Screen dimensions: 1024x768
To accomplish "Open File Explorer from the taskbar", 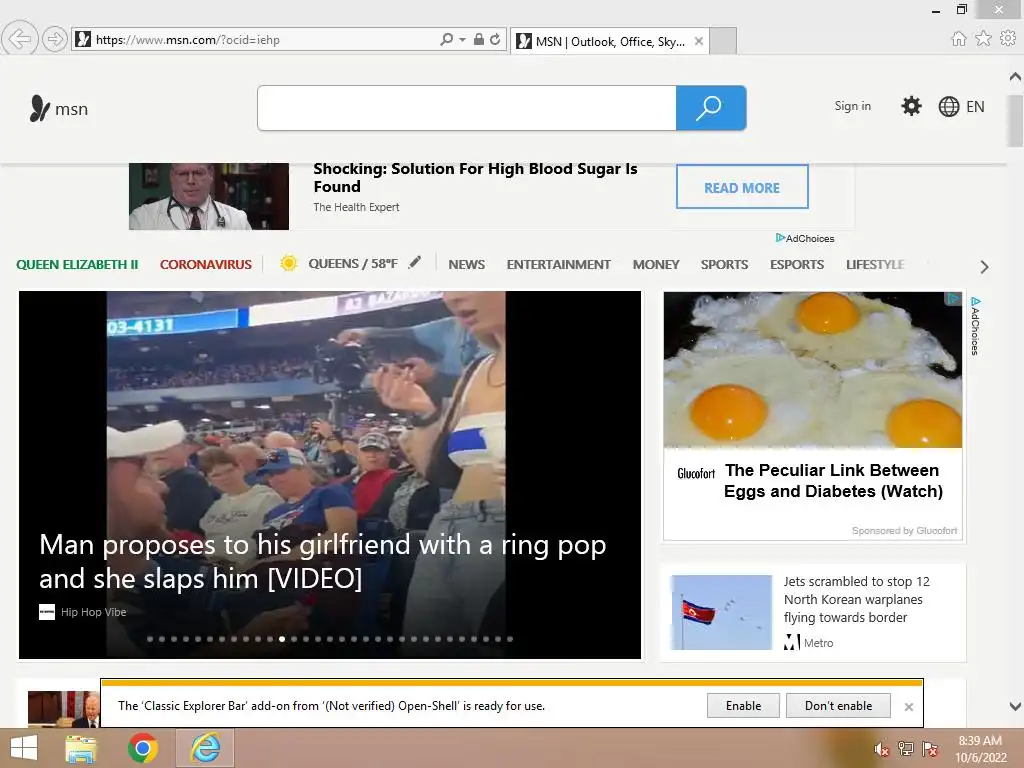I will 81,748.
